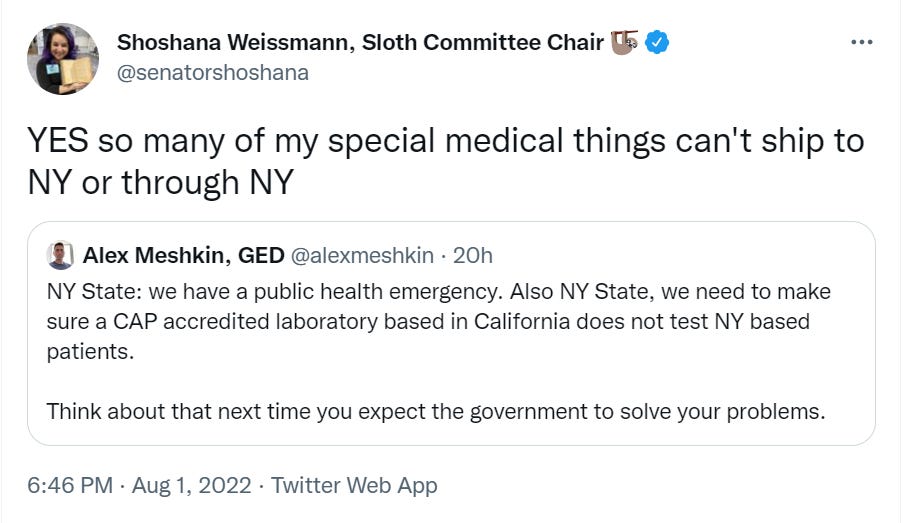
Task: Click the blue verified badge
Action: click(656, 42)
